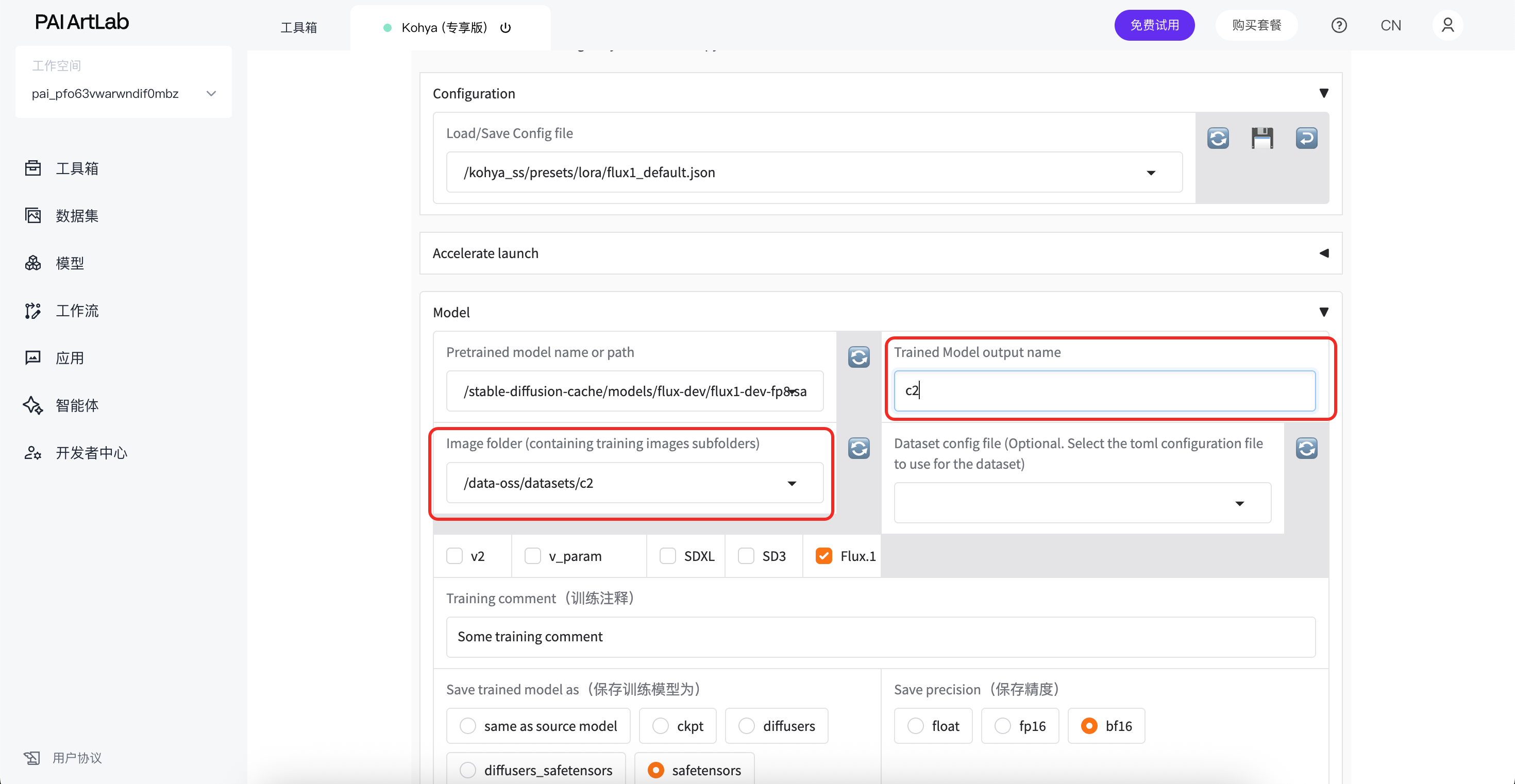1515x784 pixels.
Task: Open the user profile avatar icon
Action: (1447, 25)
